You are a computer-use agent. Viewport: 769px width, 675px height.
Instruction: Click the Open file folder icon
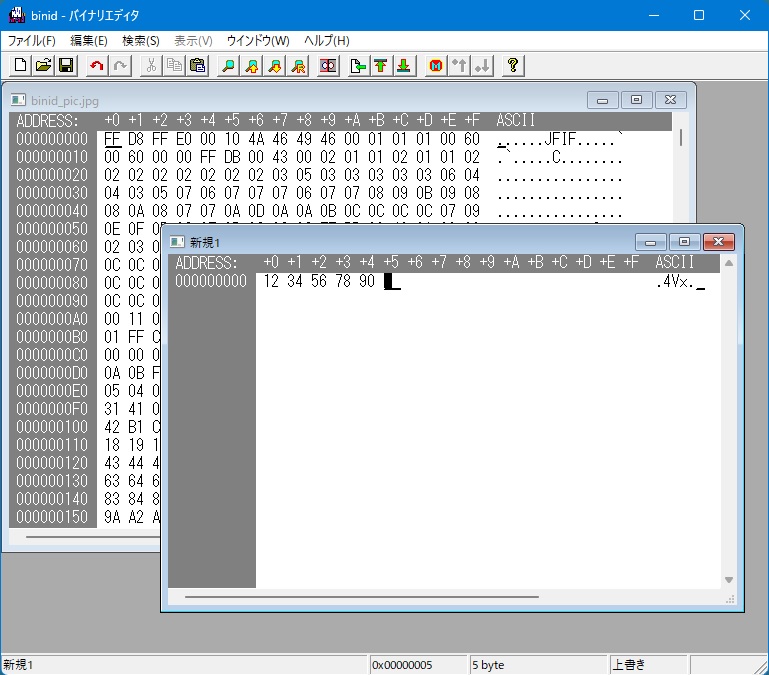pyautogui.click(x=43, y=65)
